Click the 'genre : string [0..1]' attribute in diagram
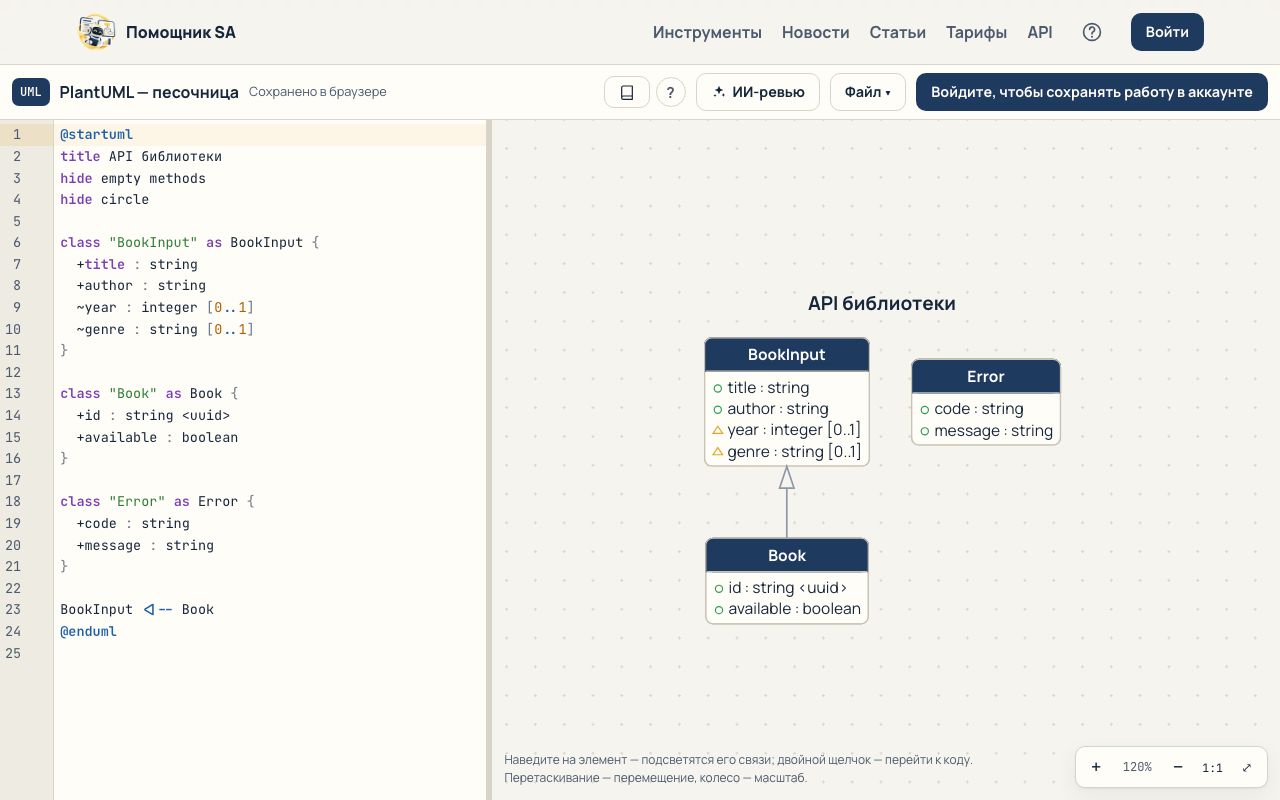1280x800 pixels. pos(787,452)
